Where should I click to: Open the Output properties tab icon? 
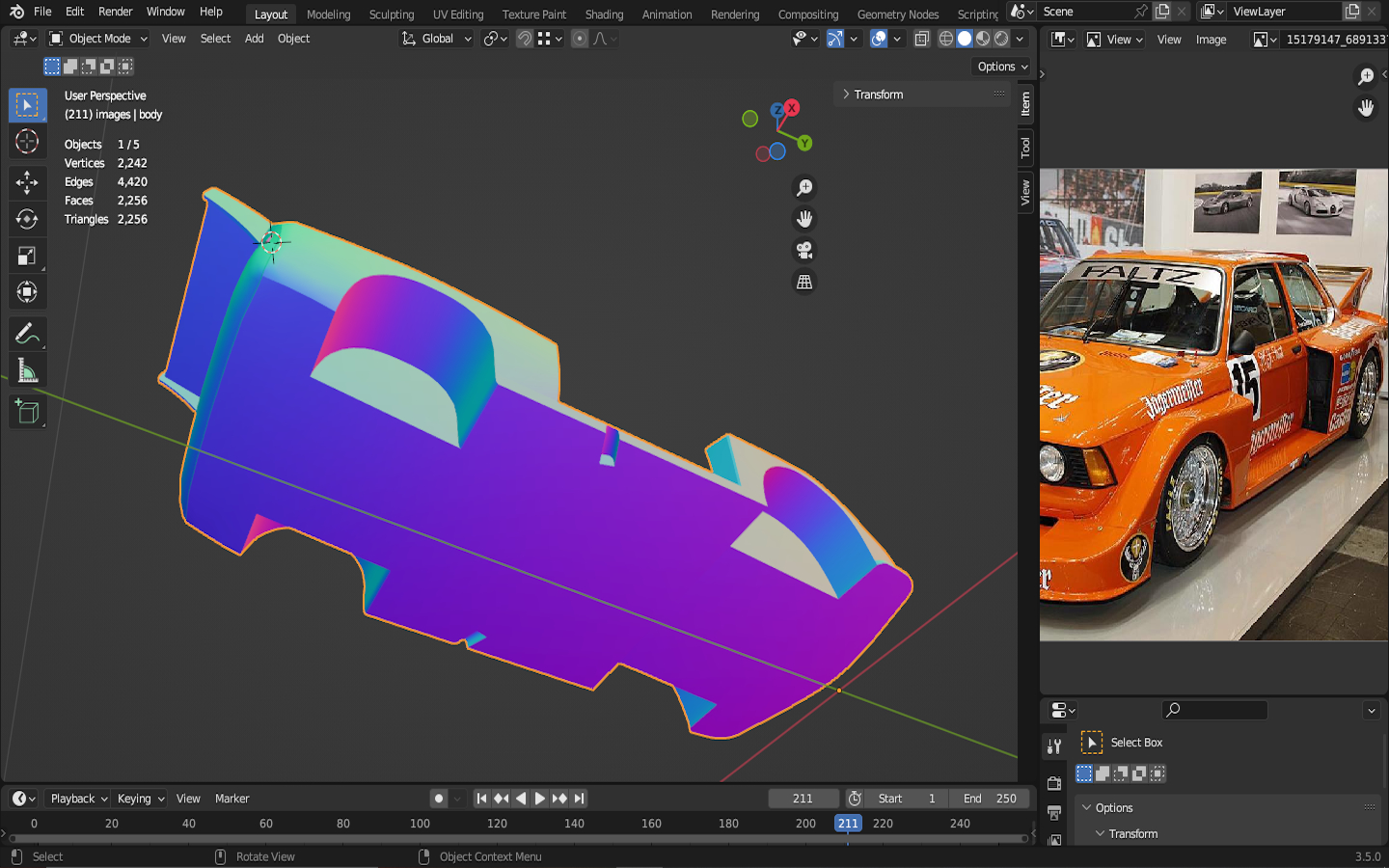tap(1054, 812)
